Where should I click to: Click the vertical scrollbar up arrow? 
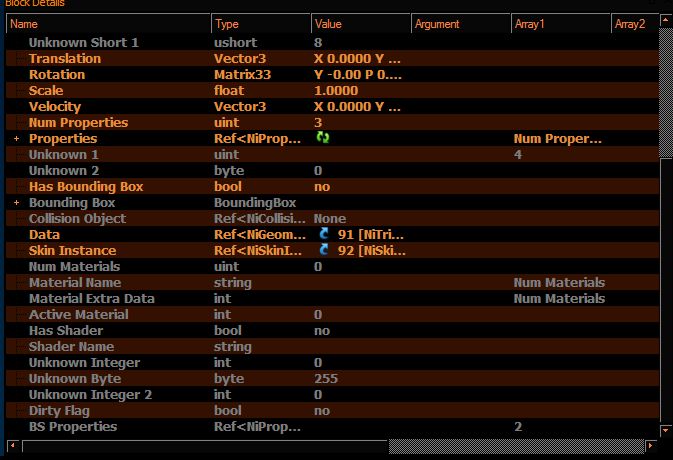pyautogui.click(x=666, y=20)
